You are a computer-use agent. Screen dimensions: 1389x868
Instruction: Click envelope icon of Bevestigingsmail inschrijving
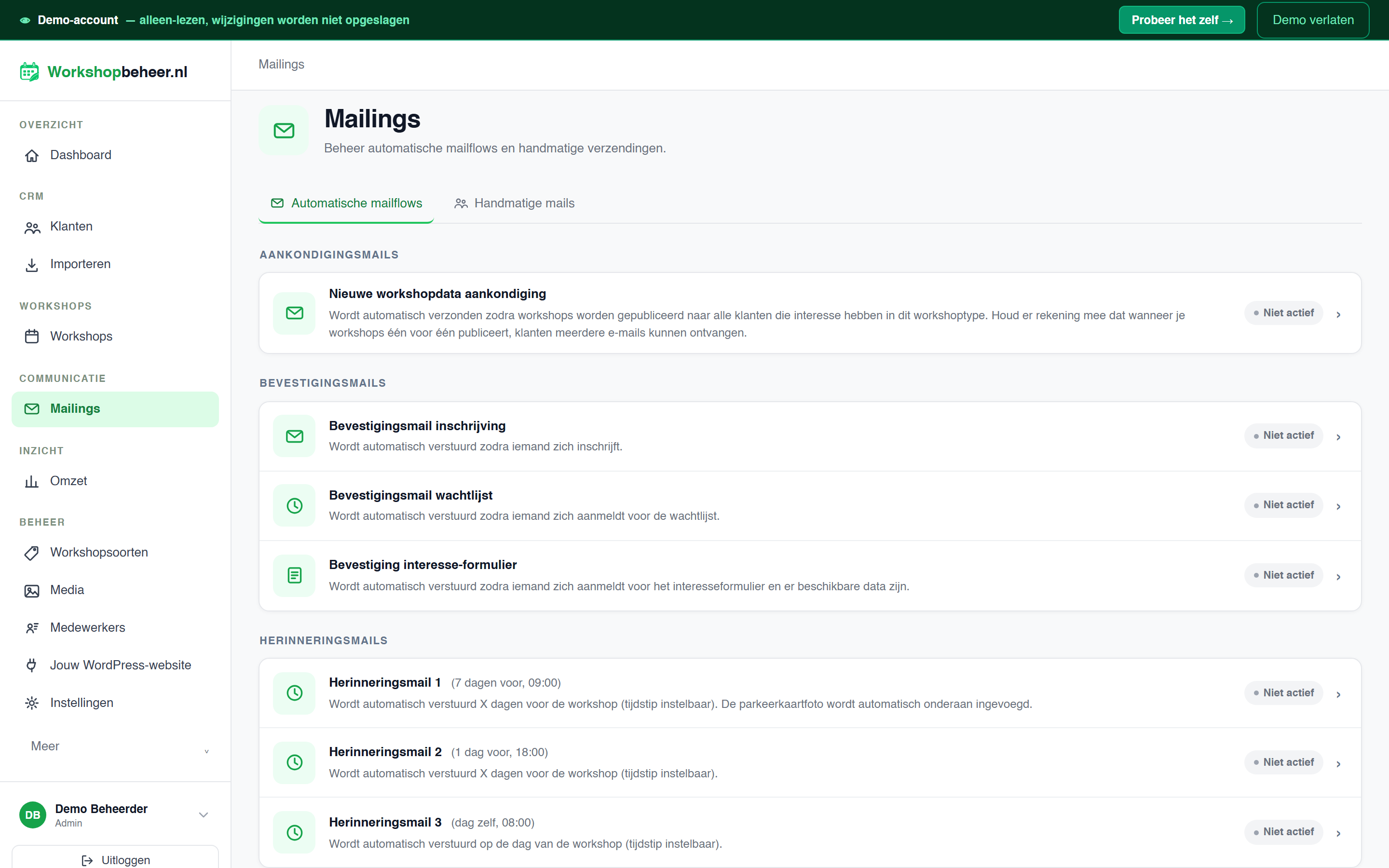[x=295, y=436]
